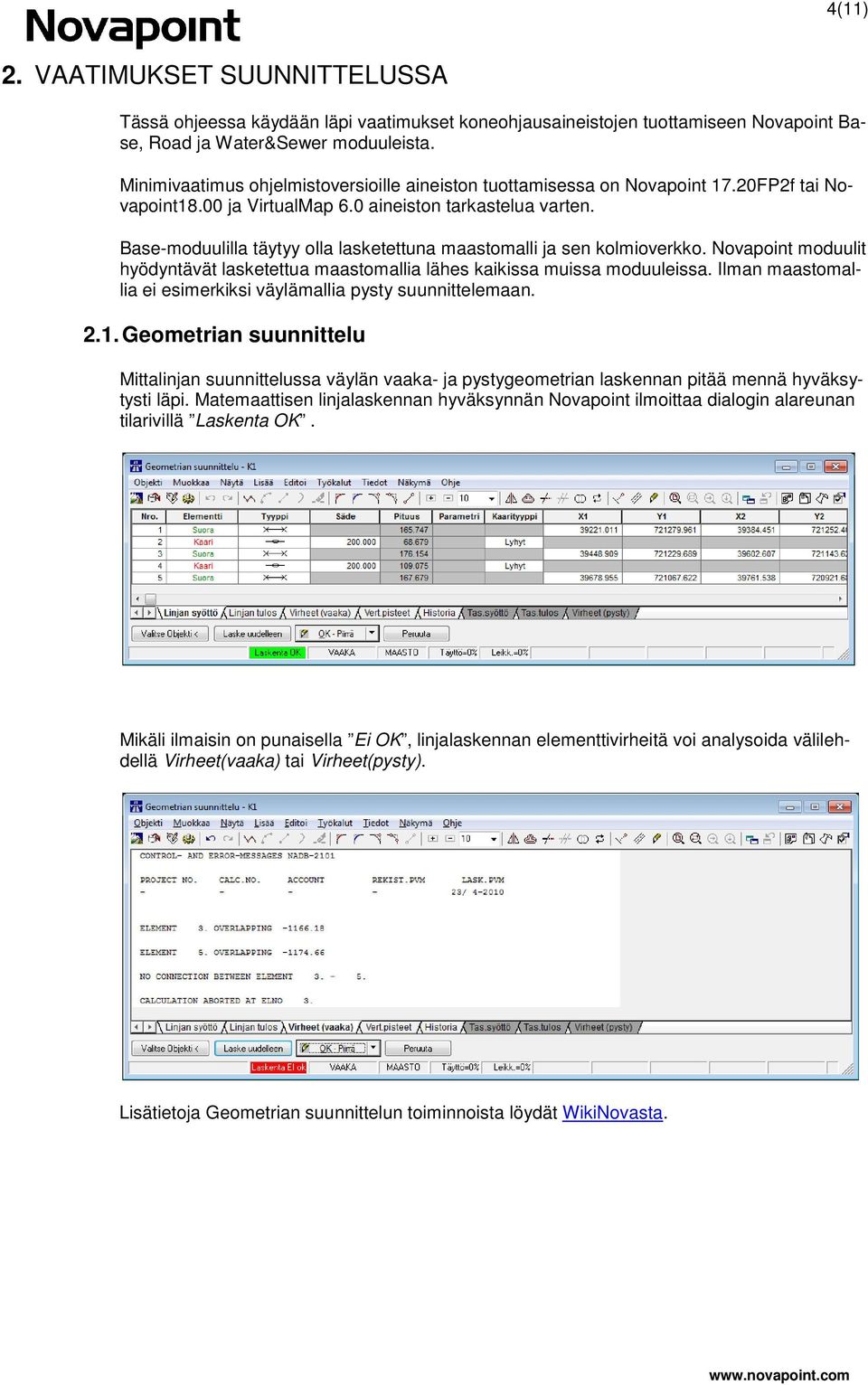The image size is (868, 1385).
Task: Click the oval shape icon in the error-messages dialog toolbar
Action: click(x=582, y=839)
